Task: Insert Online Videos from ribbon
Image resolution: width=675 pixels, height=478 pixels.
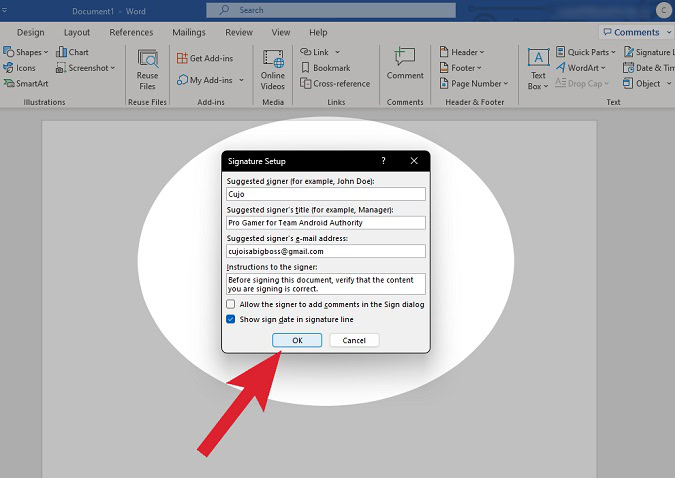Action: tap(272, 68)
